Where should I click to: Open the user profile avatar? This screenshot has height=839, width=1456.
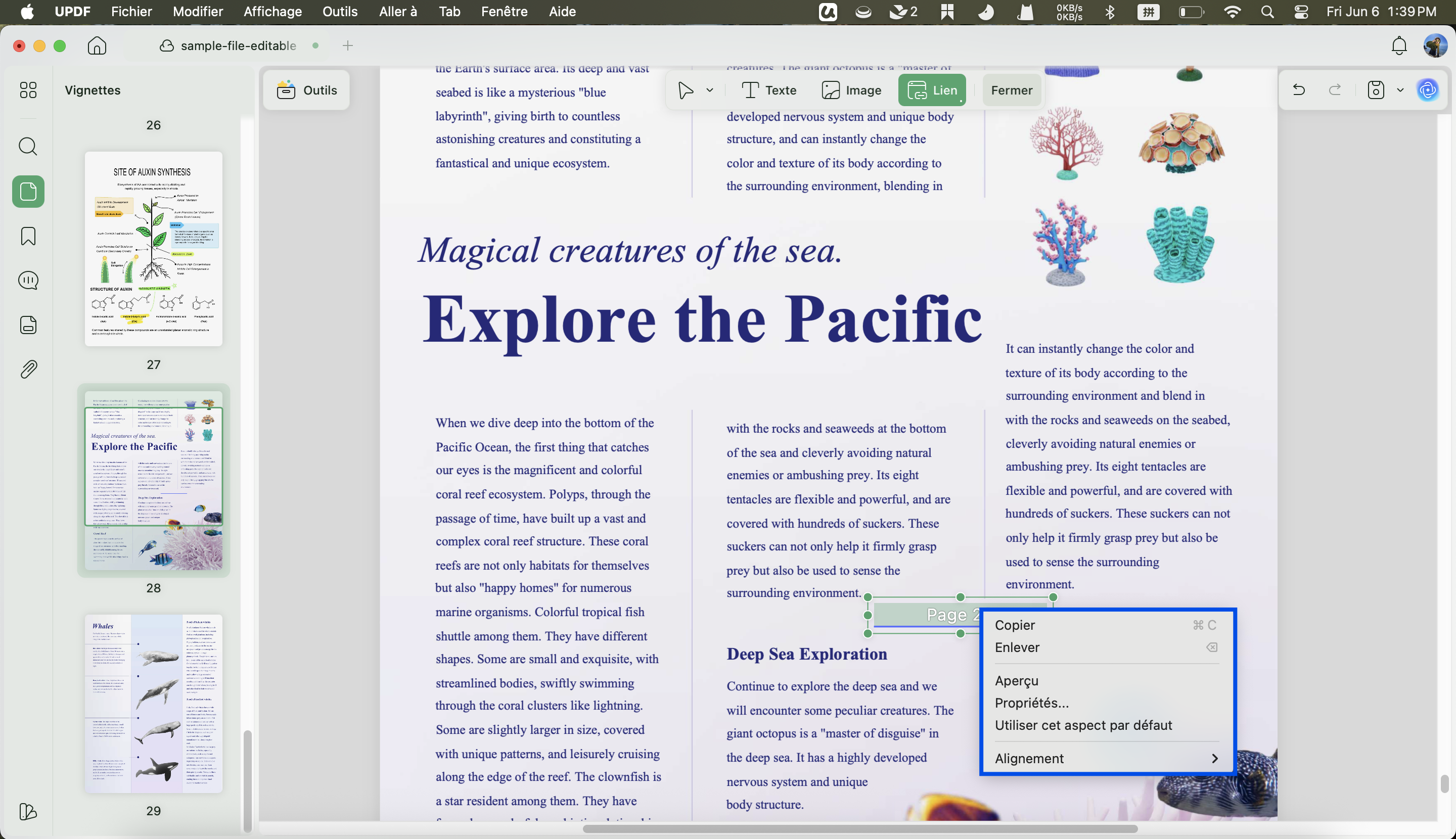click(1435, 45)
